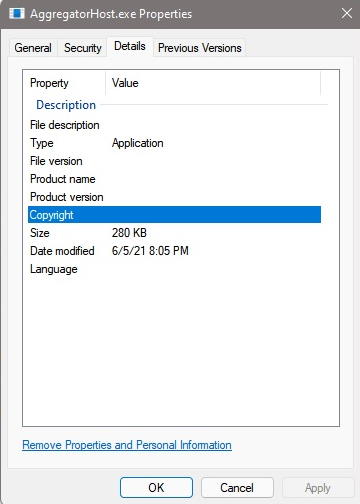Select the Date modified row
Viewport: 360px width, 504px height.
click(x=174, y=251)
